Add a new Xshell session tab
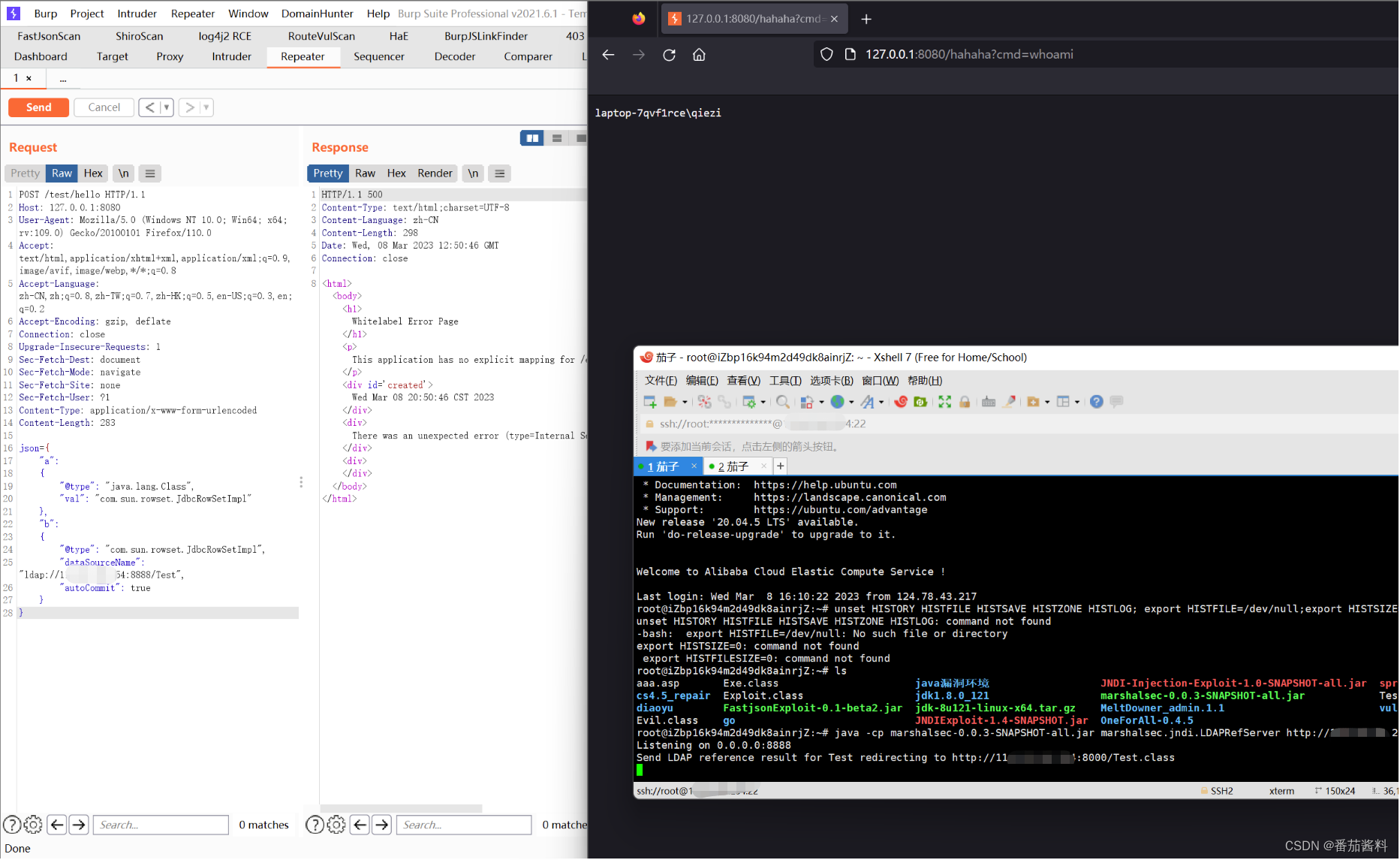The width and height of the screenshot is (1400, 860). click(781, 466)
